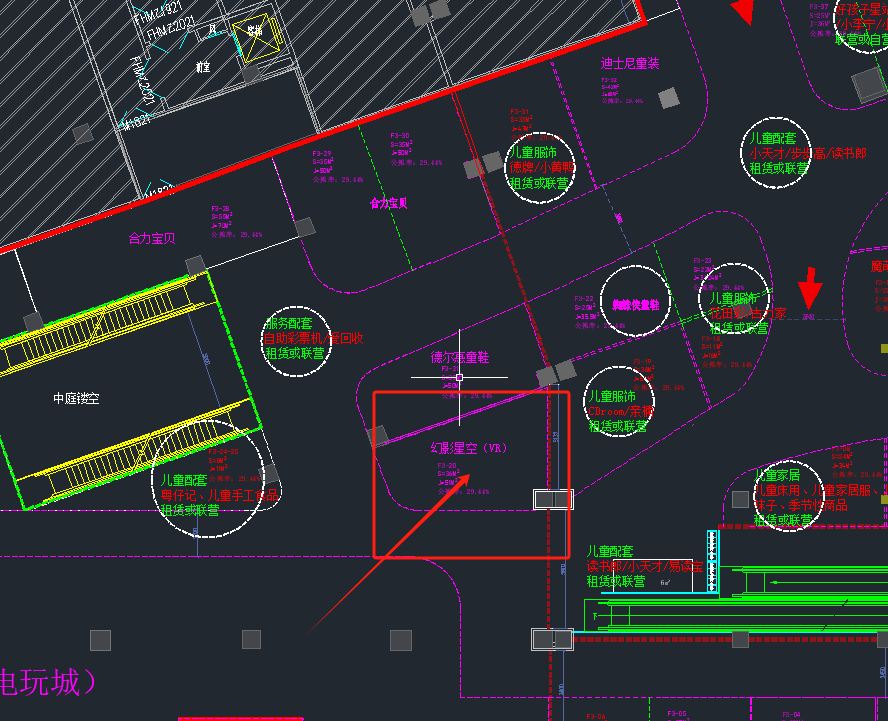Click the red down arrow near 花田彩

(x=810, y=289)
